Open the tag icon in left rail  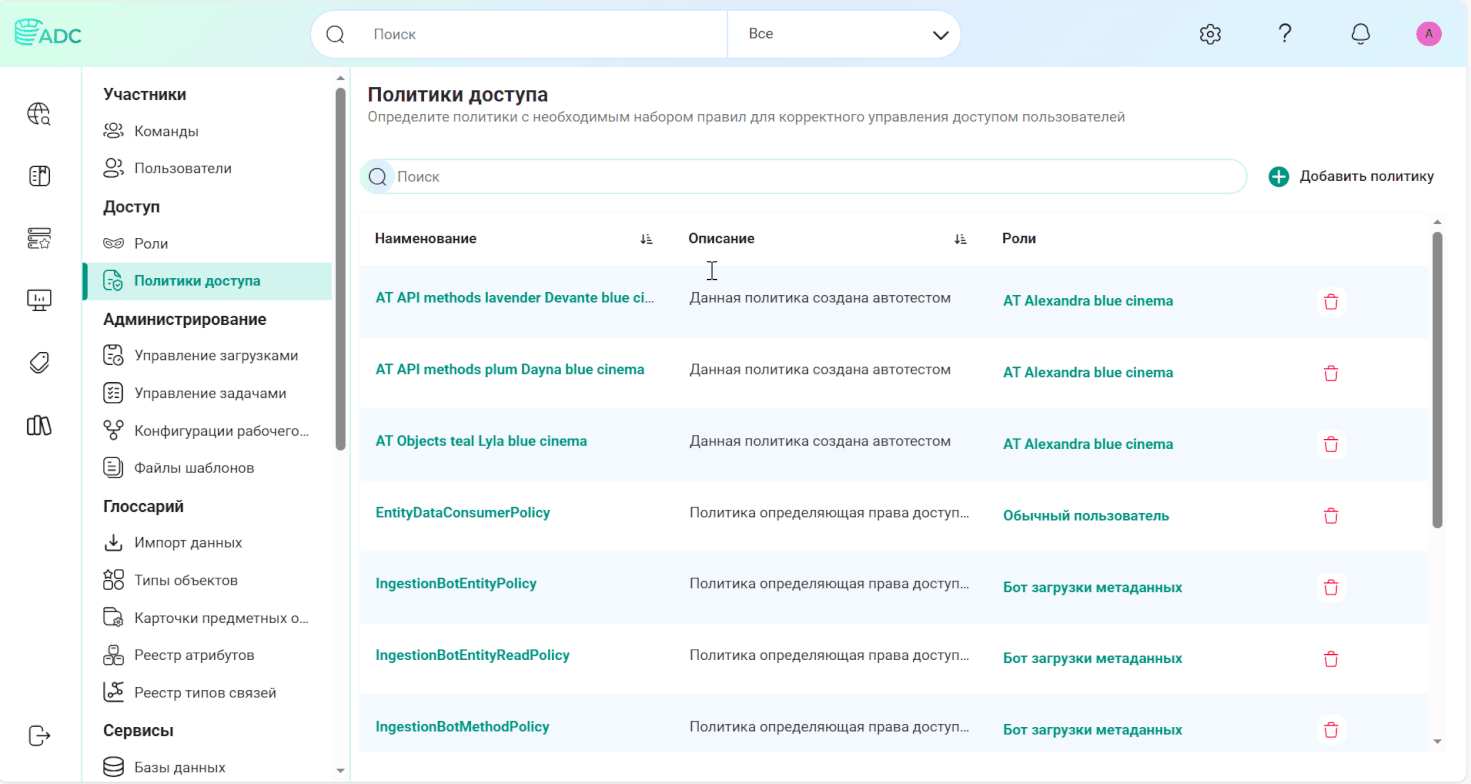[39, 362]
